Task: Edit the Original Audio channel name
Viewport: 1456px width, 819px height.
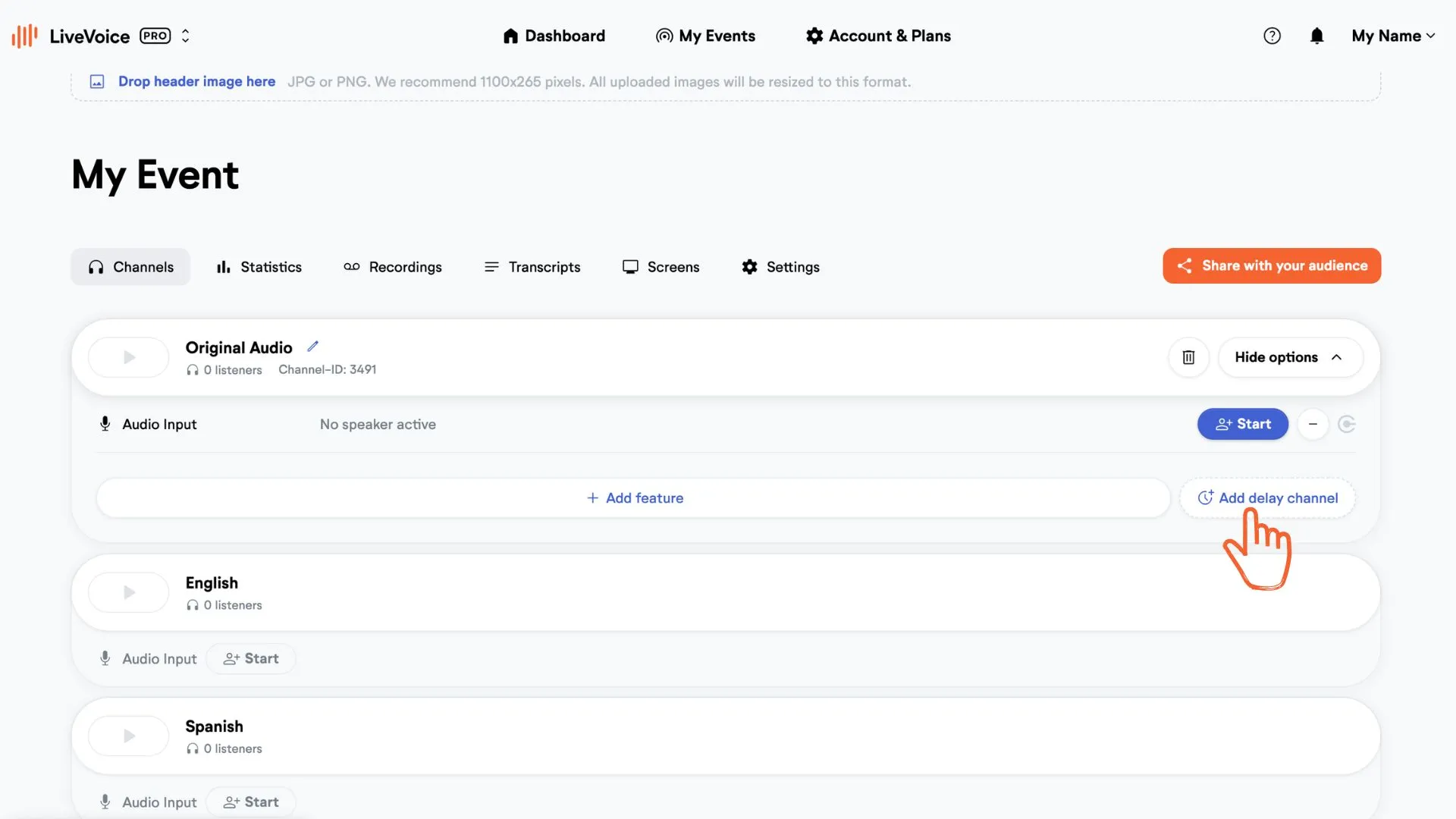Action: point(312,347)
